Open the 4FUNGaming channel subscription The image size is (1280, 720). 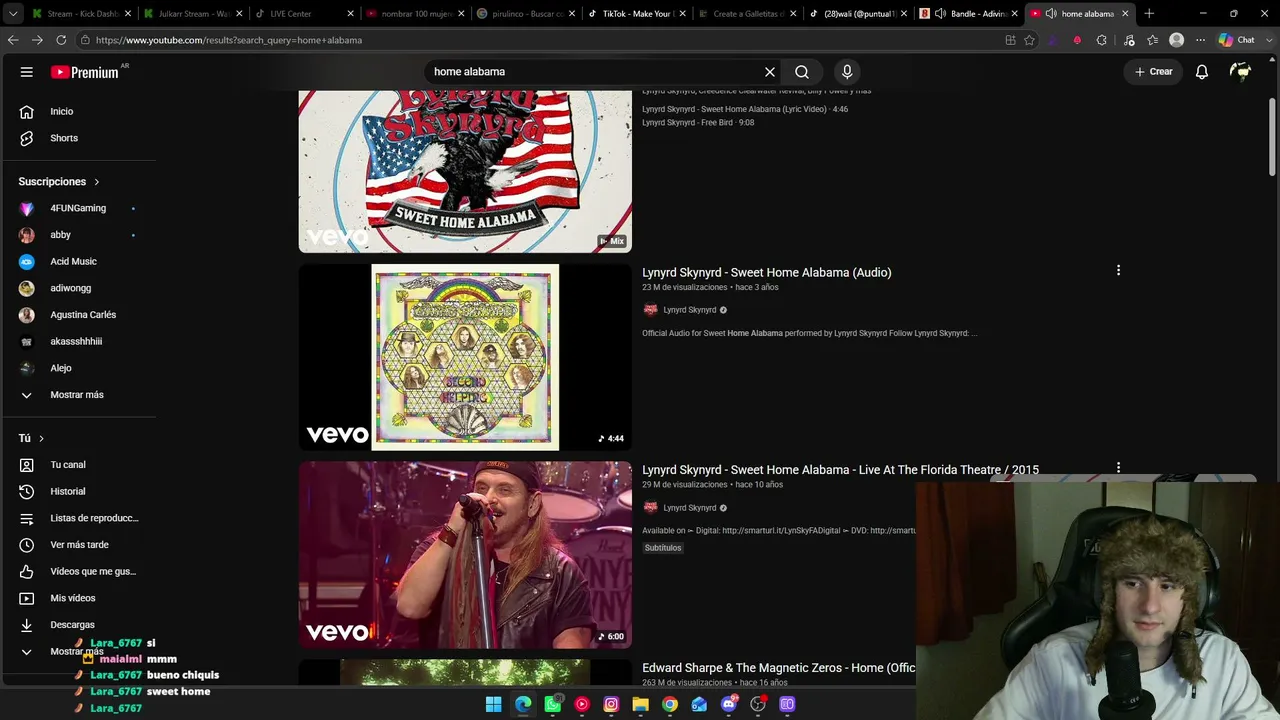[x=78, y=208]
